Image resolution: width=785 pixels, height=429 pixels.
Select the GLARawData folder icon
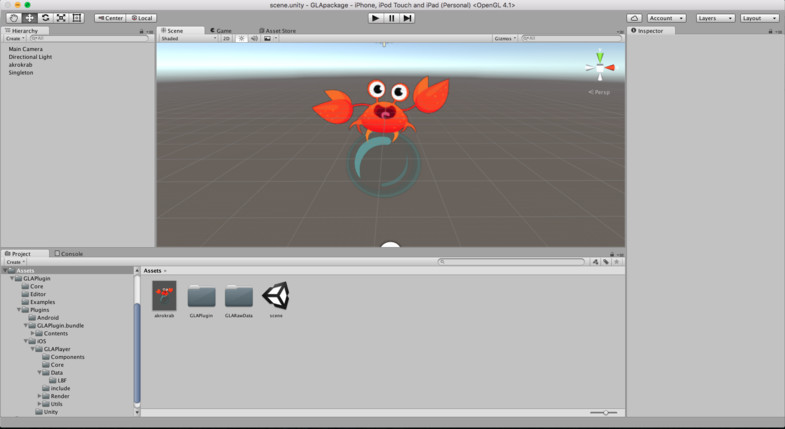(239, 296)
